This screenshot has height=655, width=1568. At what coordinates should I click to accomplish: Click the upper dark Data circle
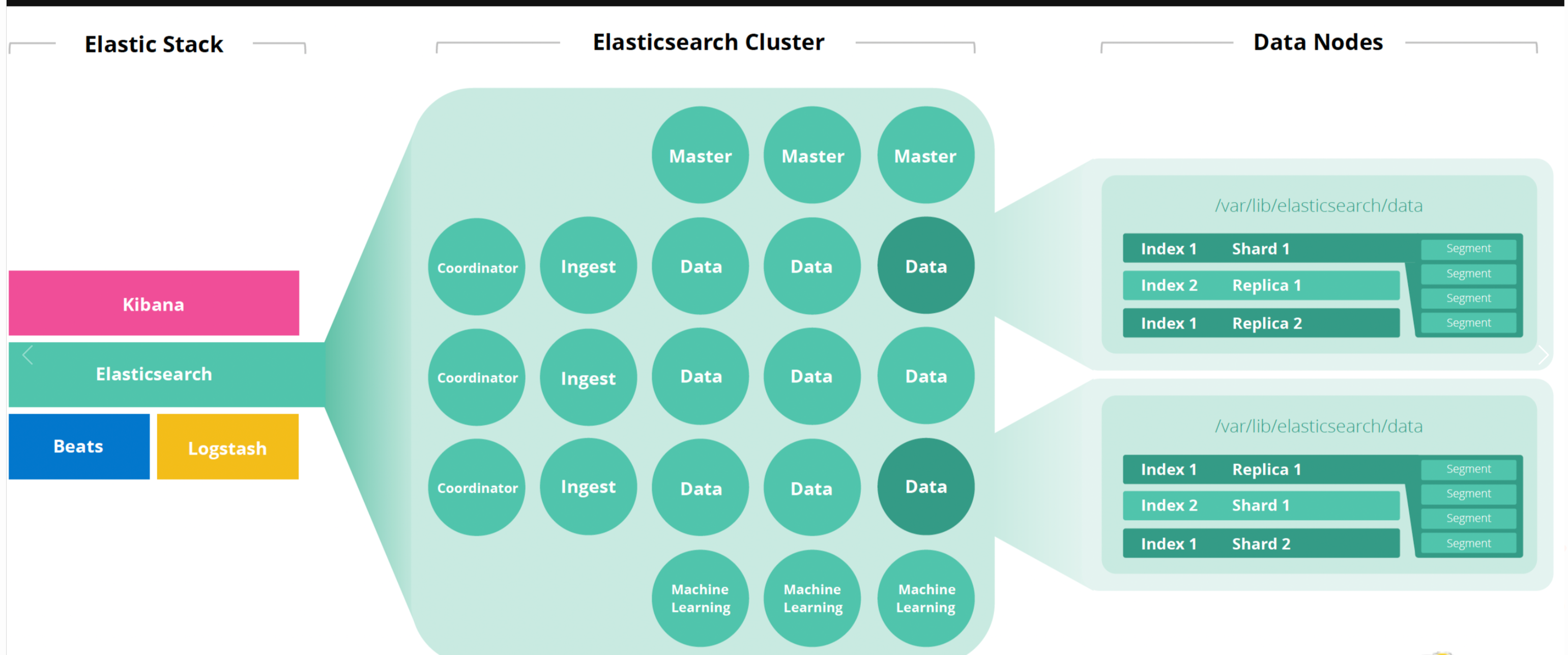click(x=926, y=265)
